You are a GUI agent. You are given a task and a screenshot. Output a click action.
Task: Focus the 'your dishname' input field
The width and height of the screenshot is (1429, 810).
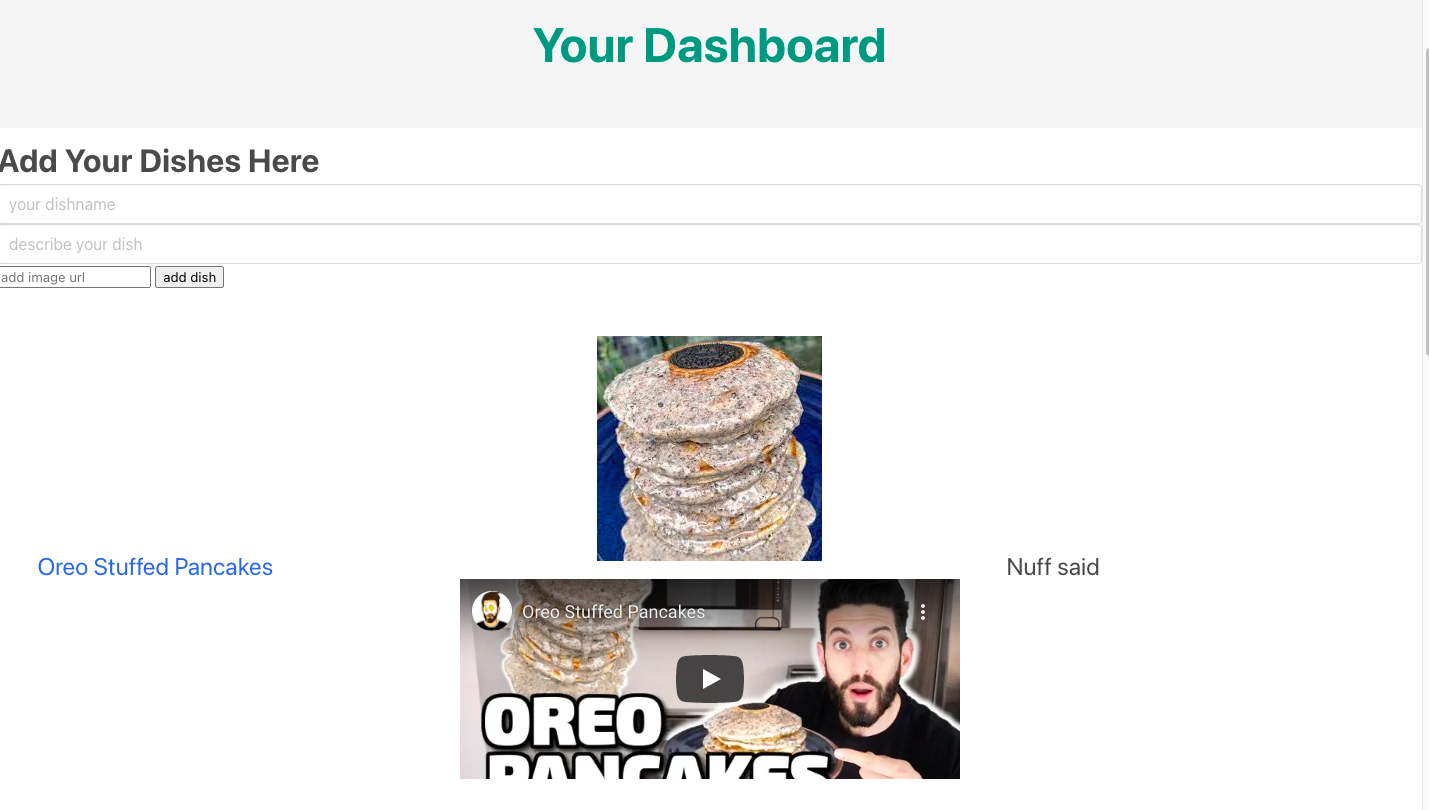click(x=710, y=204)
